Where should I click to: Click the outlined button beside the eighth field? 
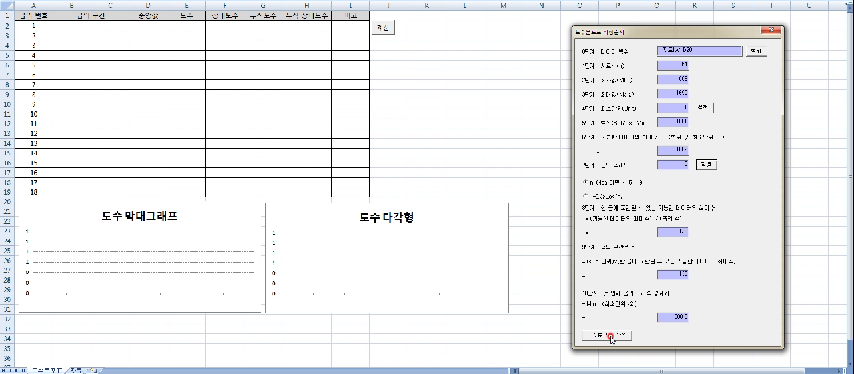(706, 164)
